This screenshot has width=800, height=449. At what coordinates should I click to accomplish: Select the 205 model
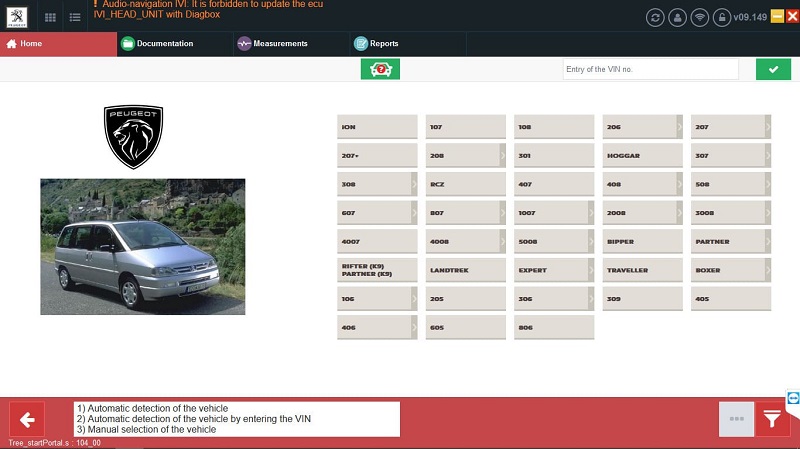pos(465,298)
